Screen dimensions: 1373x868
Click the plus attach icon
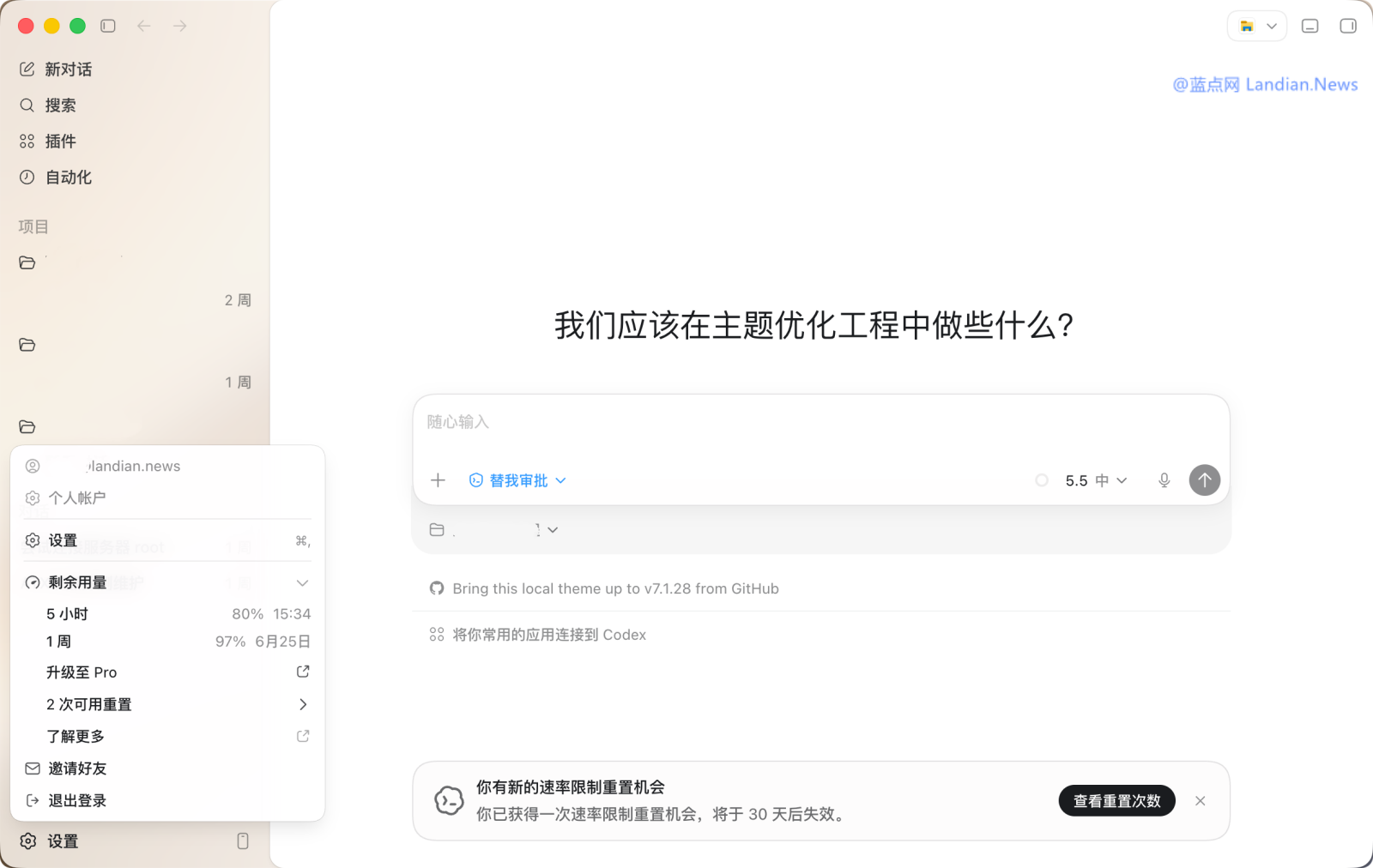[438, 480]
